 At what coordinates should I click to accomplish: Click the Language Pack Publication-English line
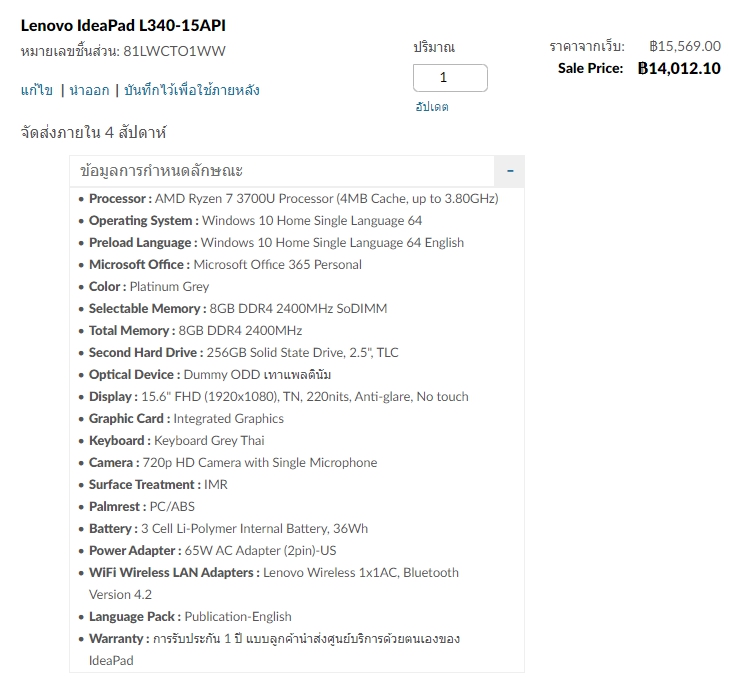pyautogui.click(x=190, y=616)
